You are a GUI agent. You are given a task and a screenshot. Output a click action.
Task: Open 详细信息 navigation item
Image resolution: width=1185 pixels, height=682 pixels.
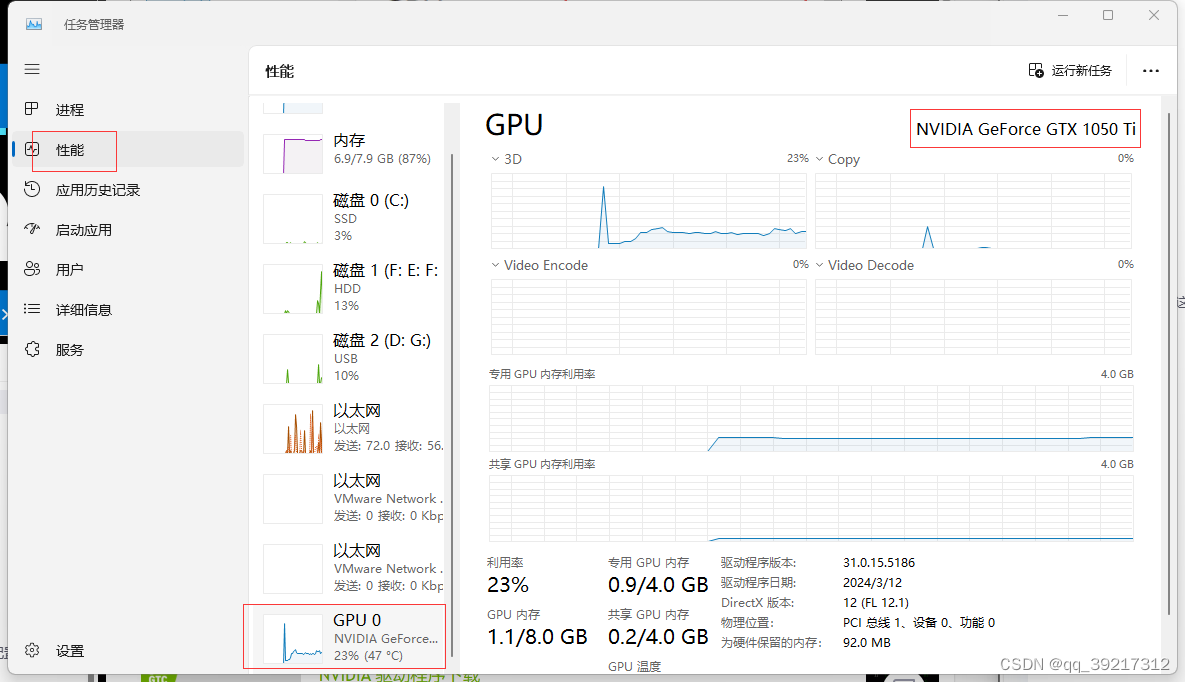click(128, 309)
